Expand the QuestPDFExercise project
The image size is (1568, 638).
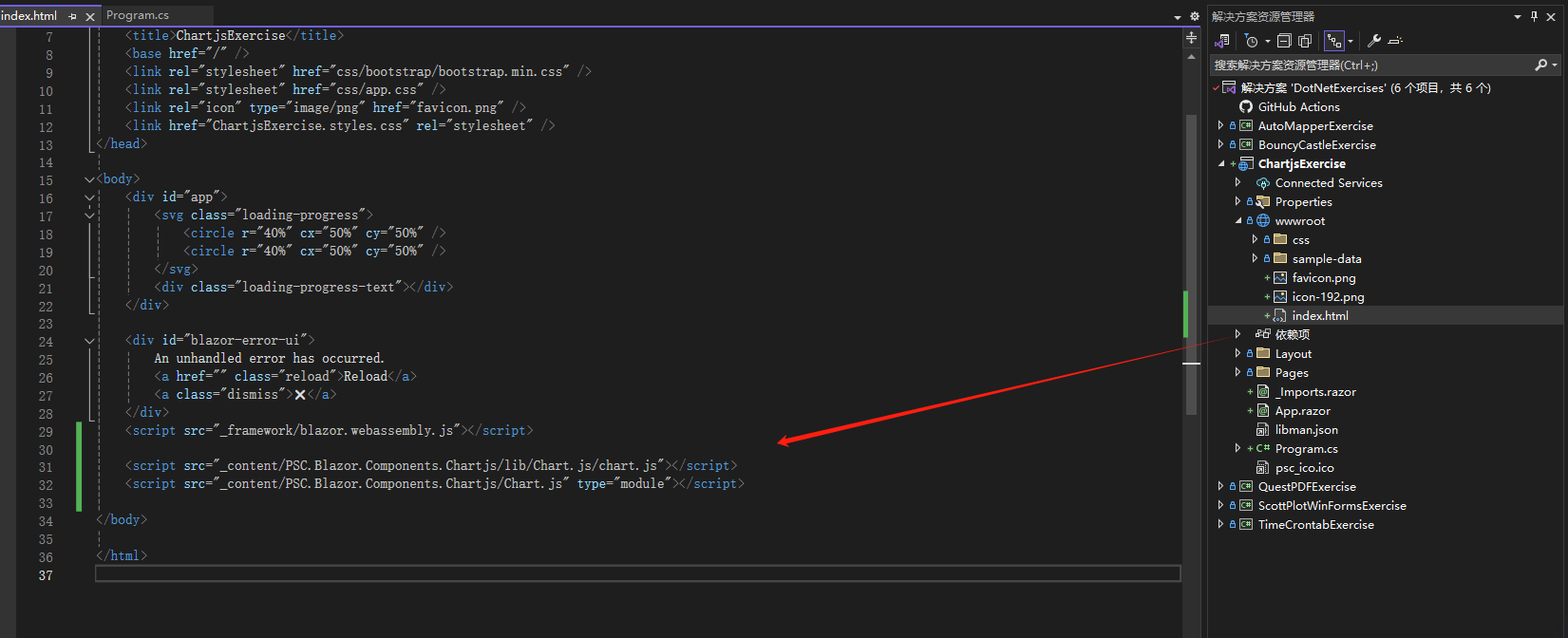tap(1220, 486)
